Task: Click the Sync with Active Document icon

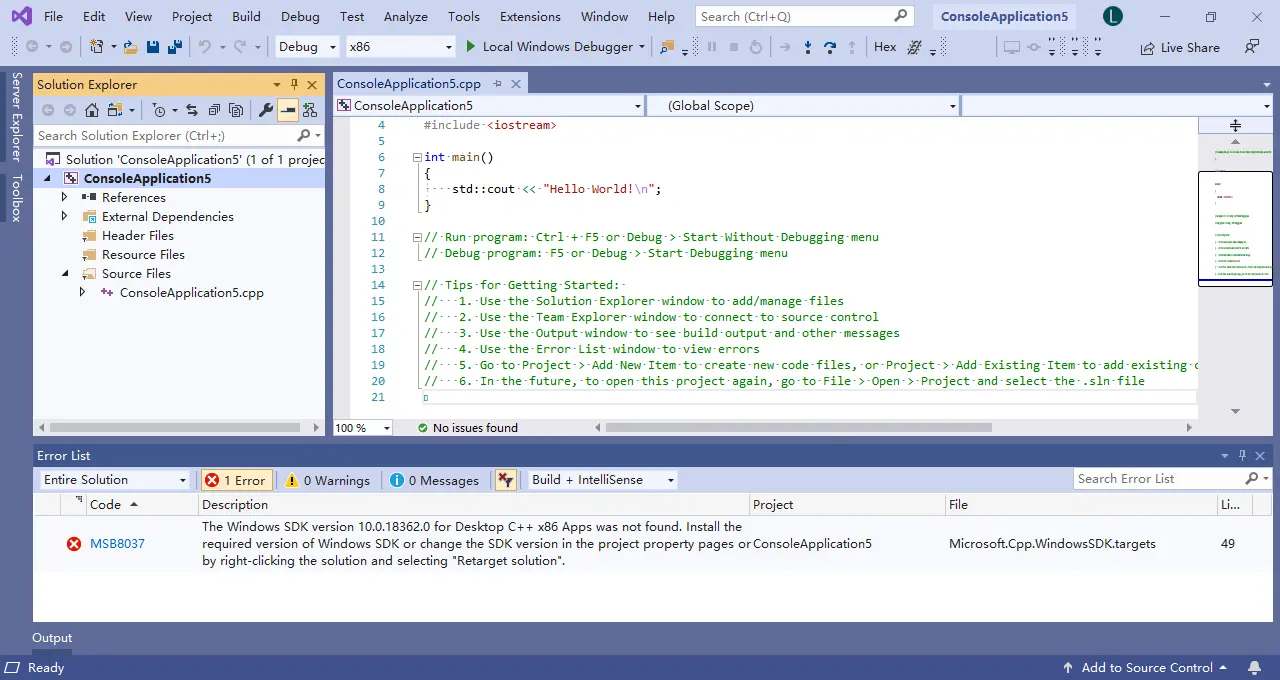Action: pos(192,110)
